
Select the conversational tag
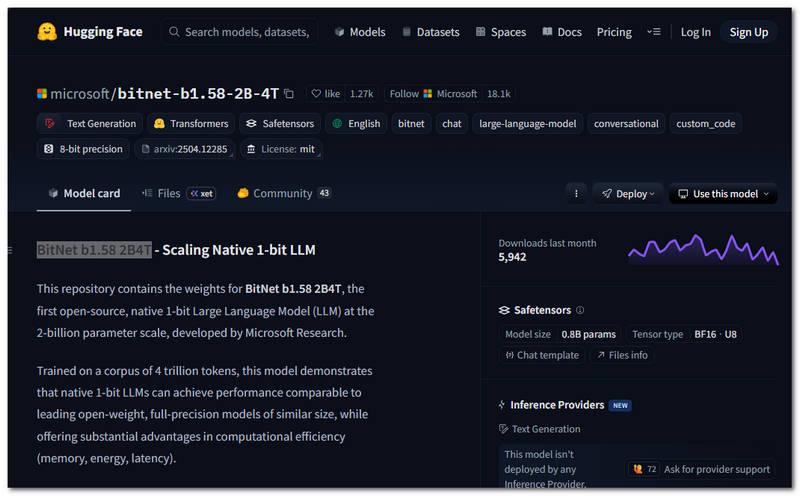click(x=626, y=124)
